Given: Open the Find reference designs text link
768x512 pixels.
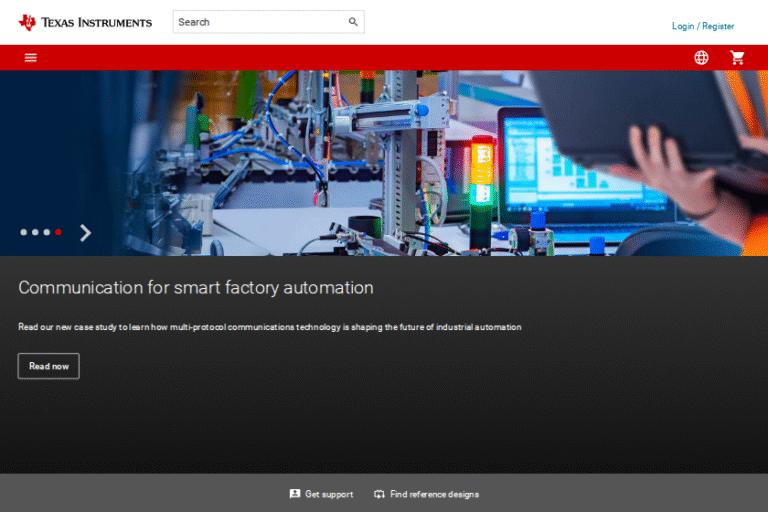Looking at the screenshot, I should (x=434, y=494).
